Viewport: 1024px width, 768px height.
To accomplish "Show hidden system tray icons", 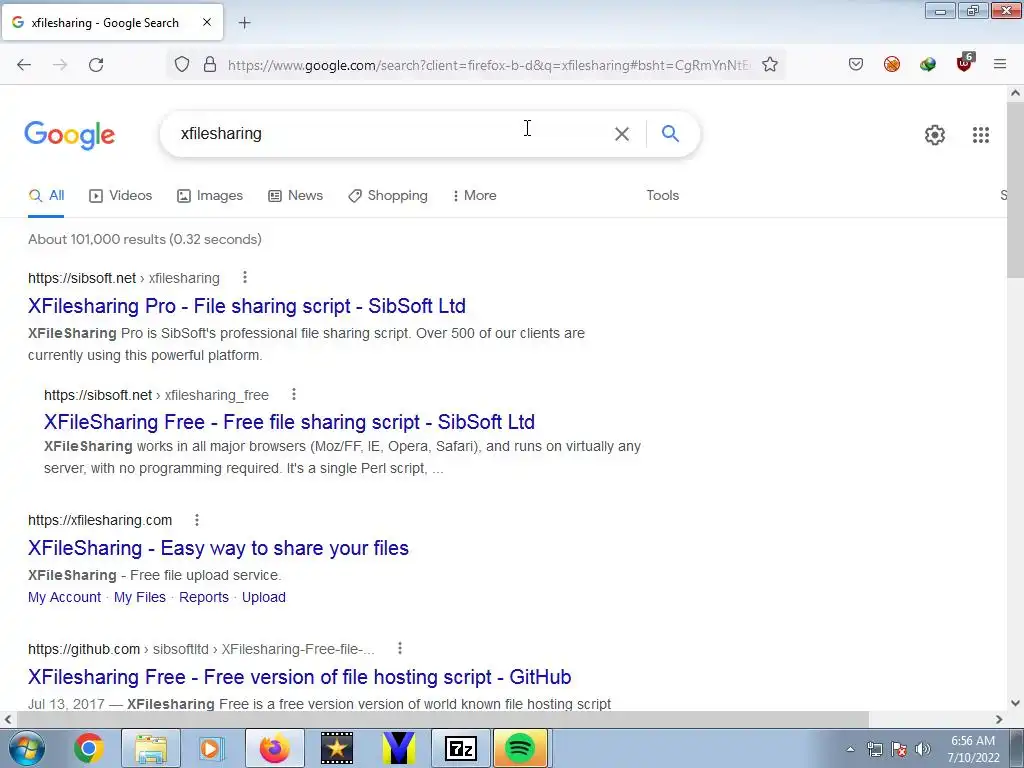I will 850,749.
